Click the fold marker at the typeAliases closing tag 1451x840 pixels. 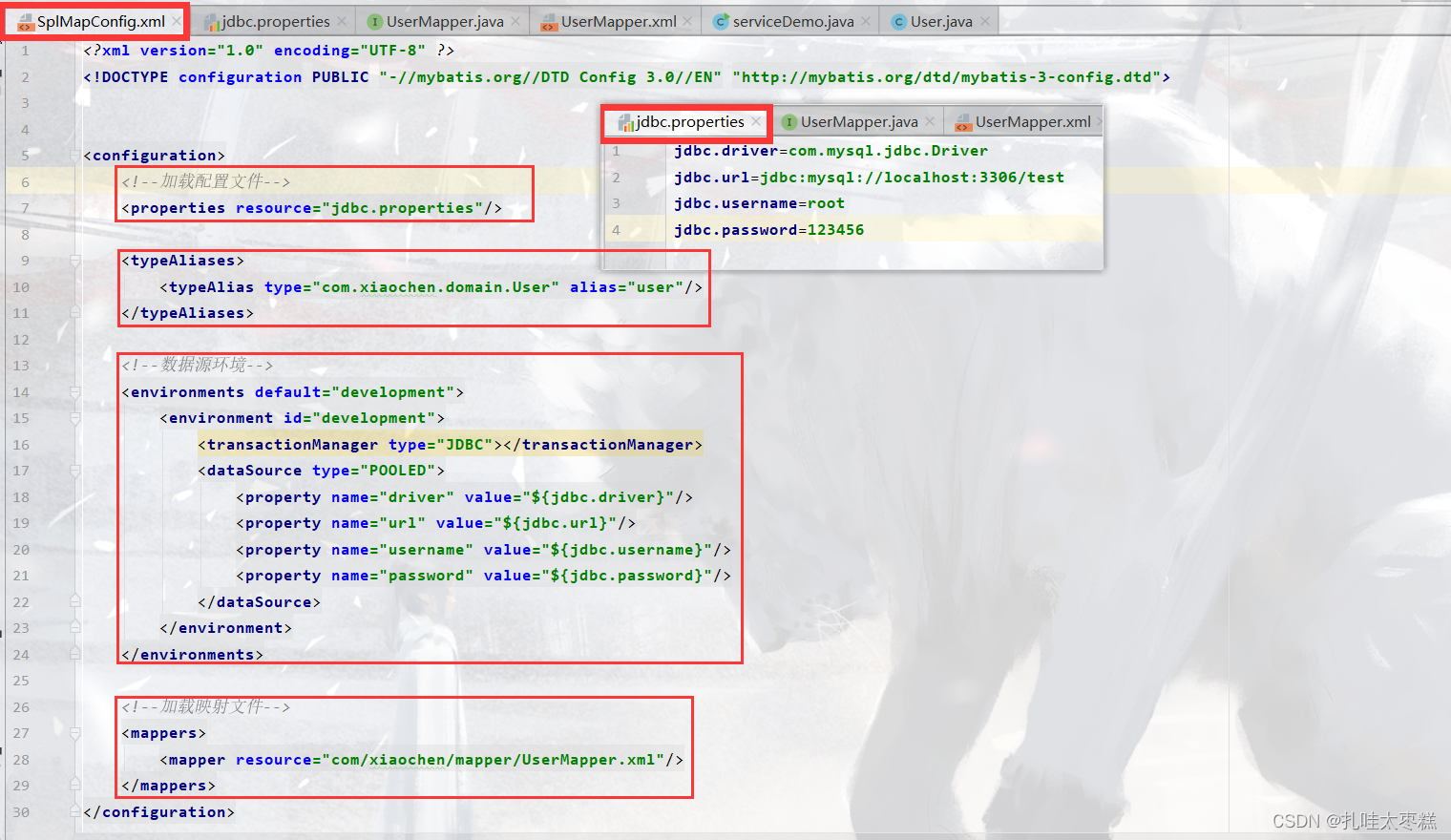[74, 313]
